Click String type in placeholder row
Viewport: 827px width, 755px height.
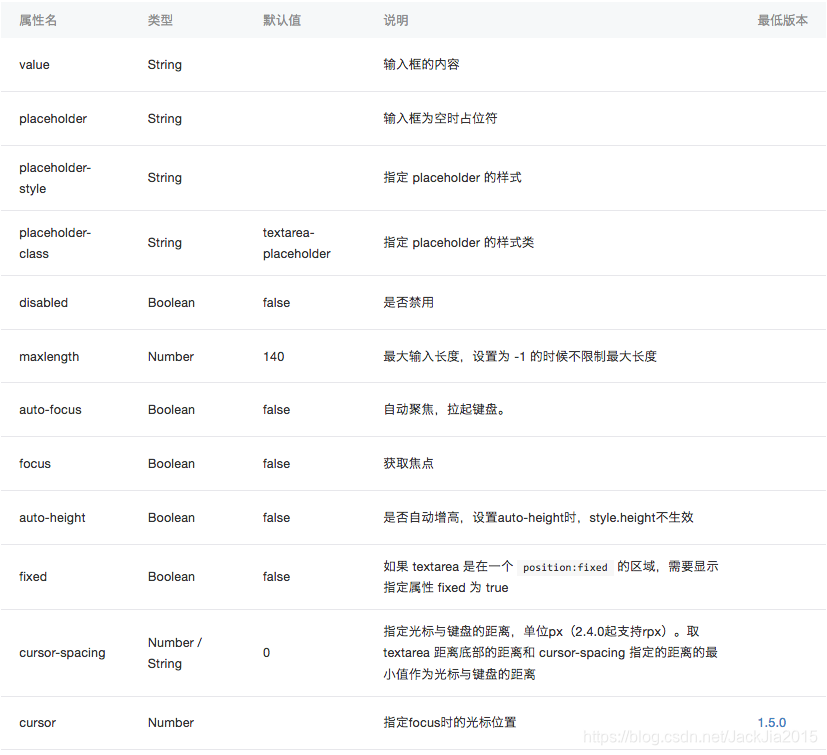[x=165, y=119]
